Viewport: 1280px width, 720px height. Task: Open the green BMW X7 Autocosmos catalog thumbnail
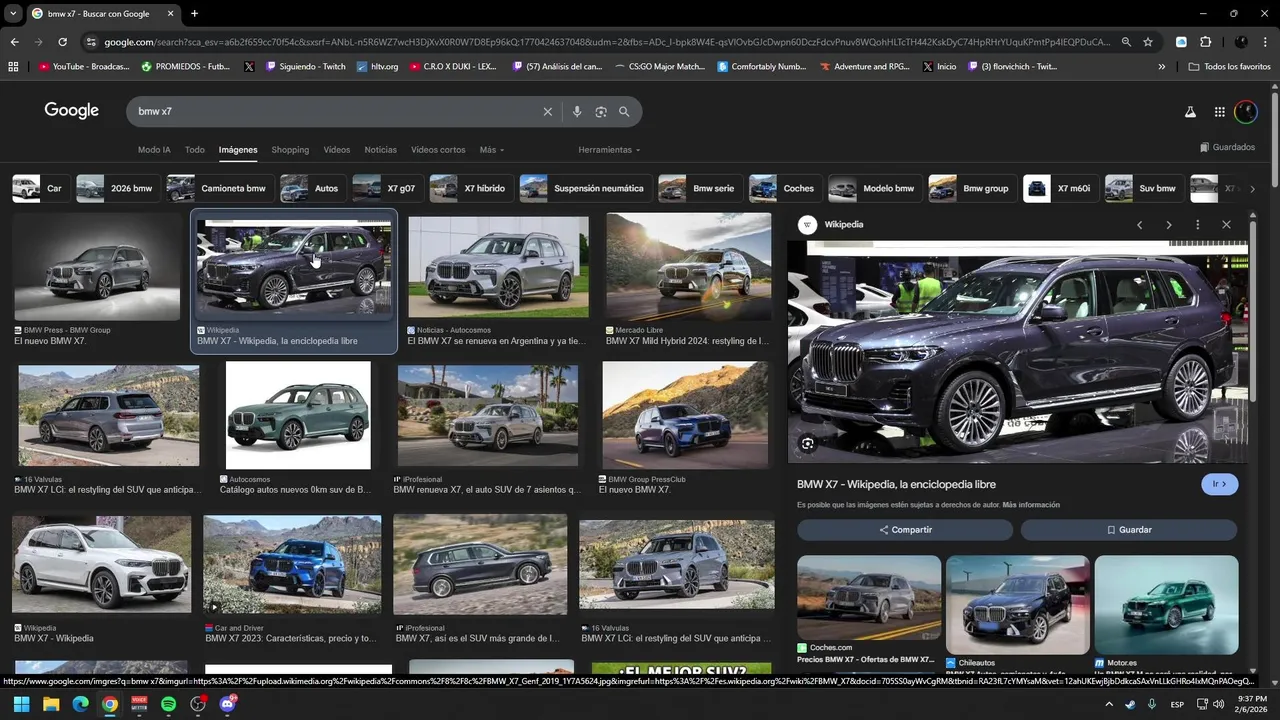click(x=298, y=415)
